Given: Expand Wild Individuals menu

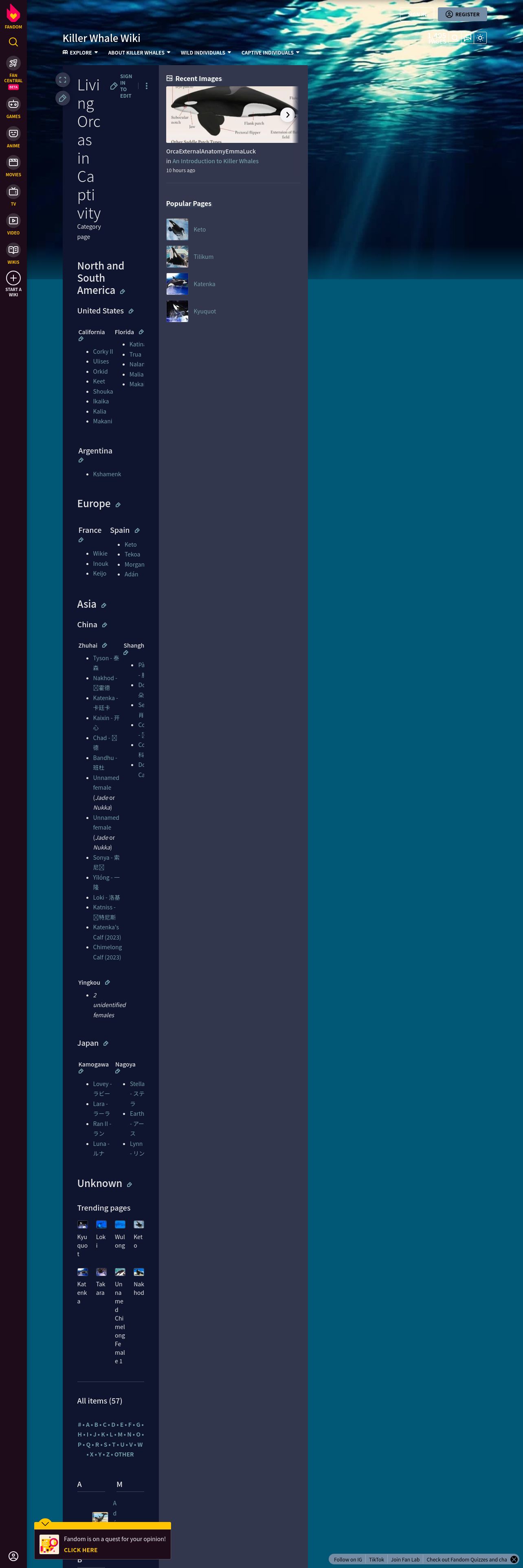Looking at the screenshot, I should 206,53.
